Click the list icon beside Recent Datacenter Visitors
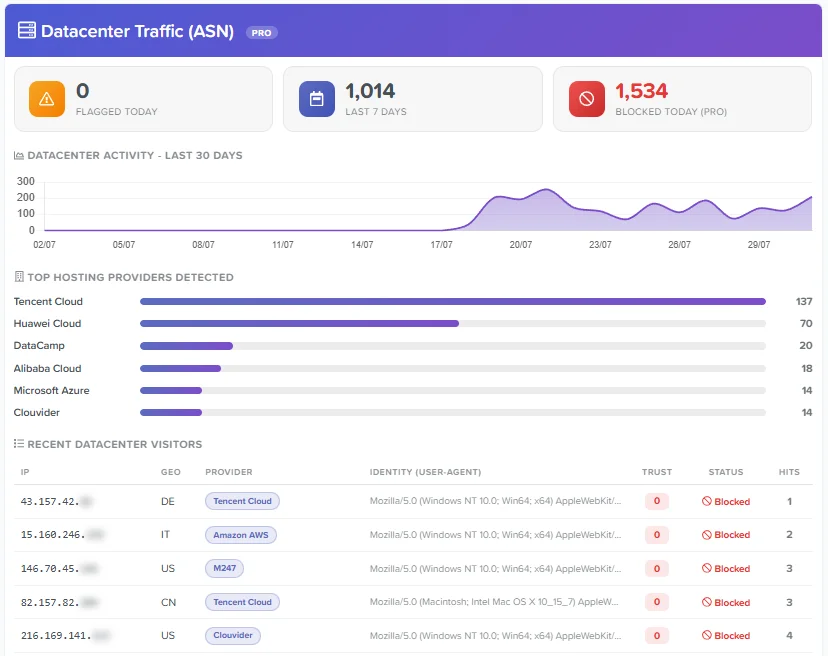This screenshot has height=656, width=828. coord(19,444)
